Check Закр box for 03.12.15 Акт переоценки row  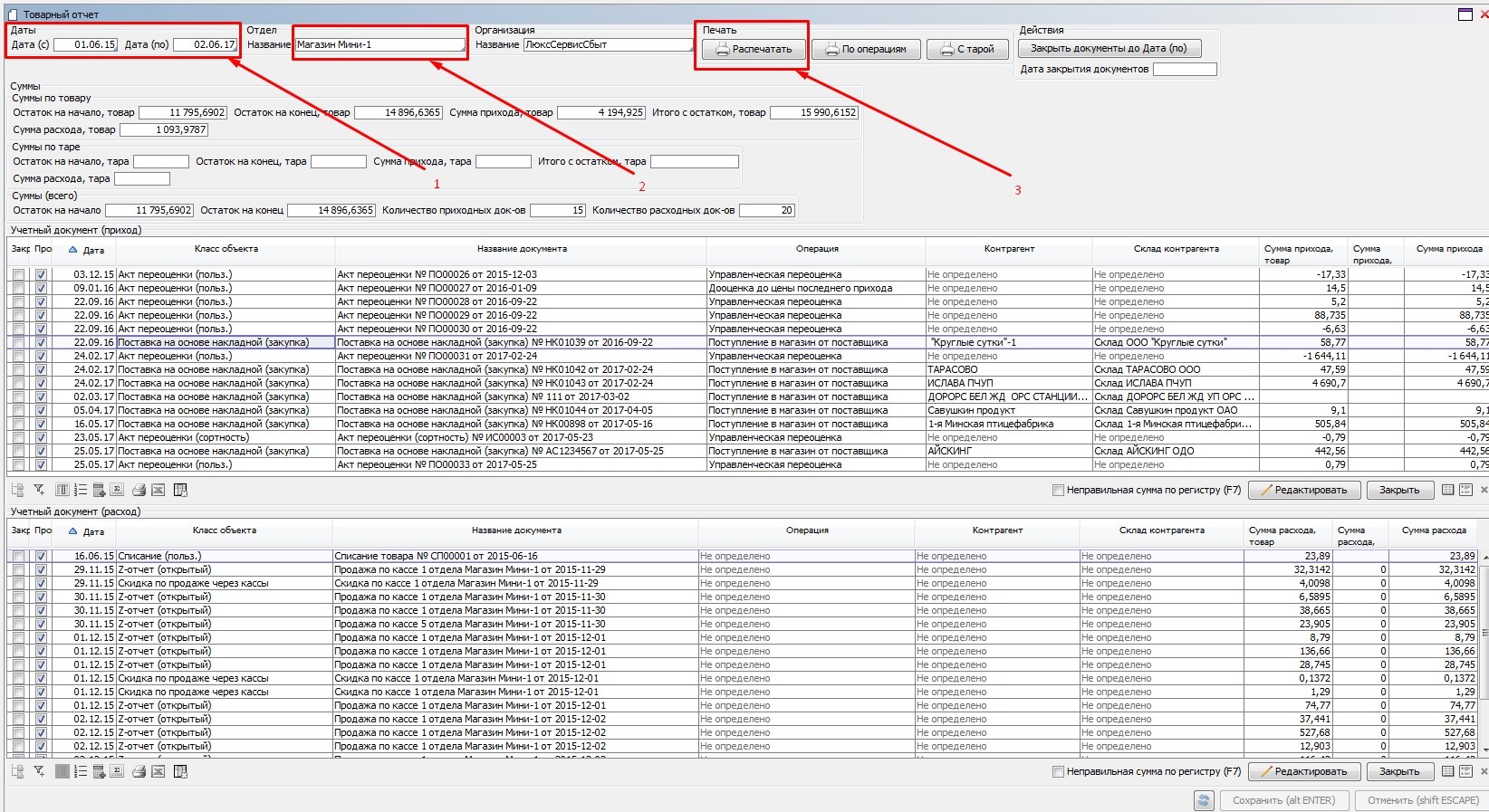click(18, 274)
